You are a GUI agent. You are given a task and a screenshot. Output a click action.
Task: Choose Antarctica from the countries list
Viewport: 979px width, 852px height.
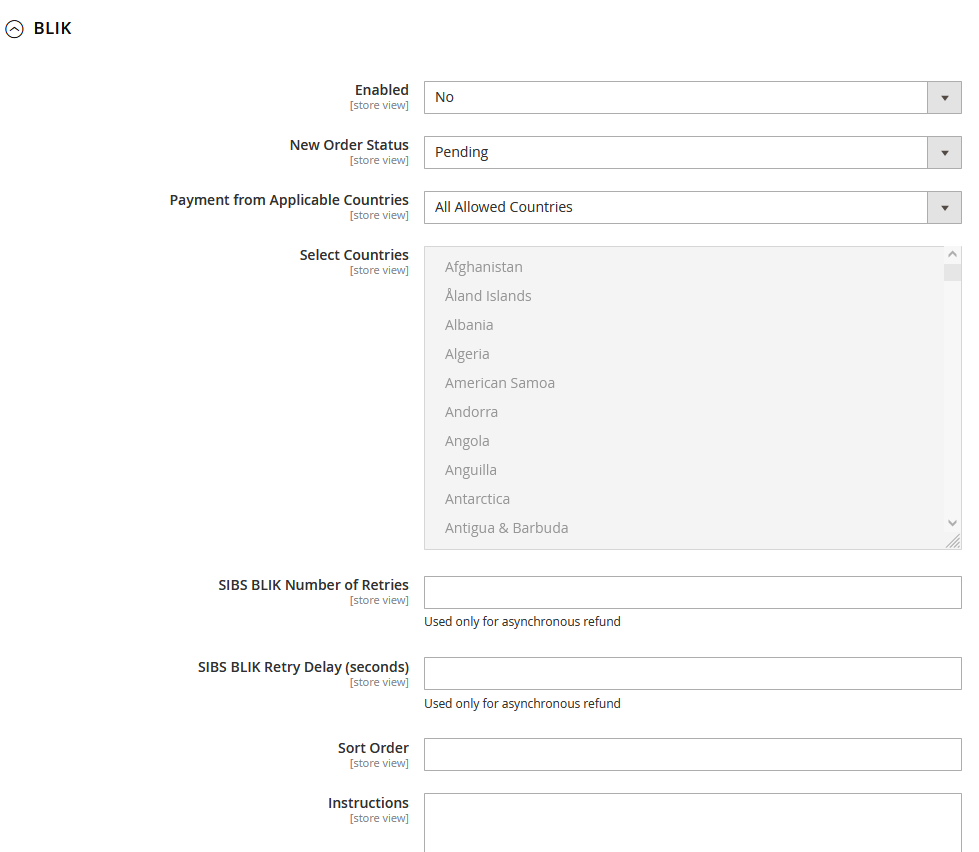click(477, 499)
